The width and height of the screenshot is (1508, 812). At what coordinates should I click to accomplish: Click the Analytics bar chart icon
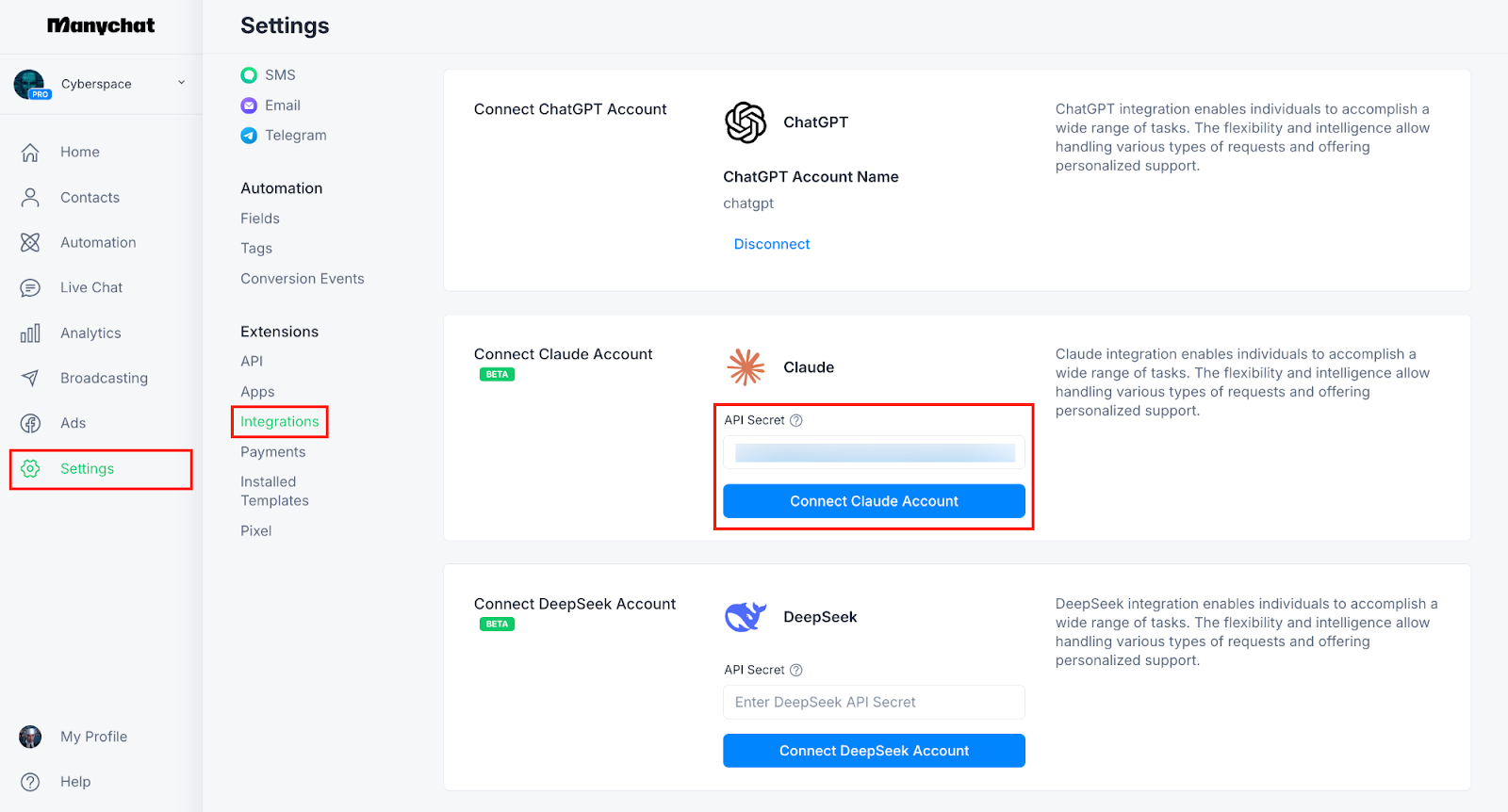point(30,333)
